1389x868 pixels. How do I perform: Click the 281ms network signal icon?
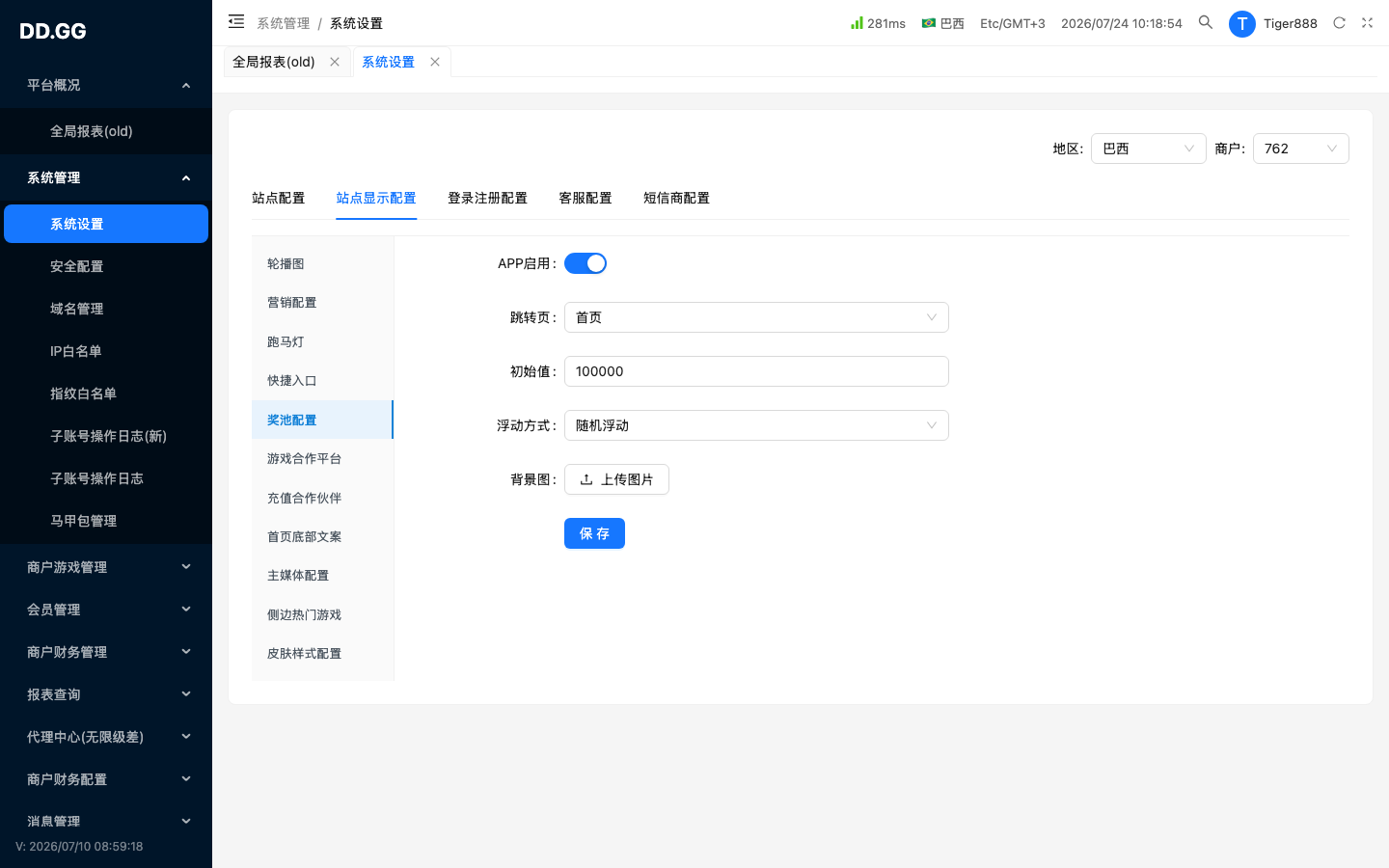(x=857, y=22)
